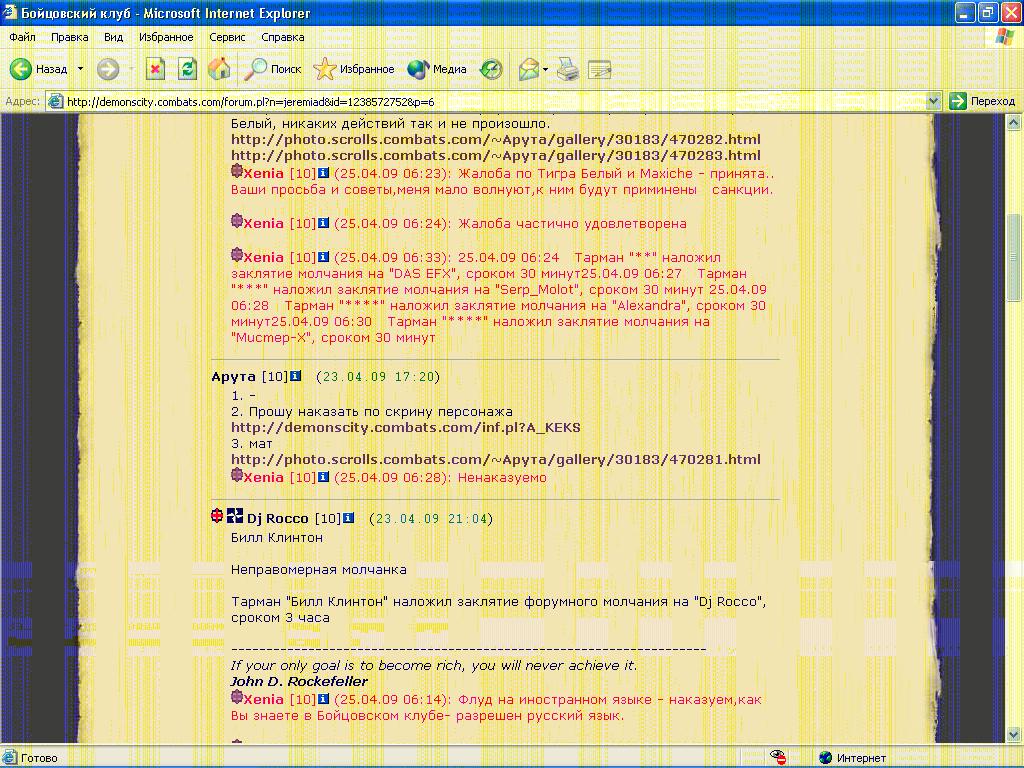Click the timestamp 23.04.09 21:04
1024x768 pixels.
pos(432,519)
